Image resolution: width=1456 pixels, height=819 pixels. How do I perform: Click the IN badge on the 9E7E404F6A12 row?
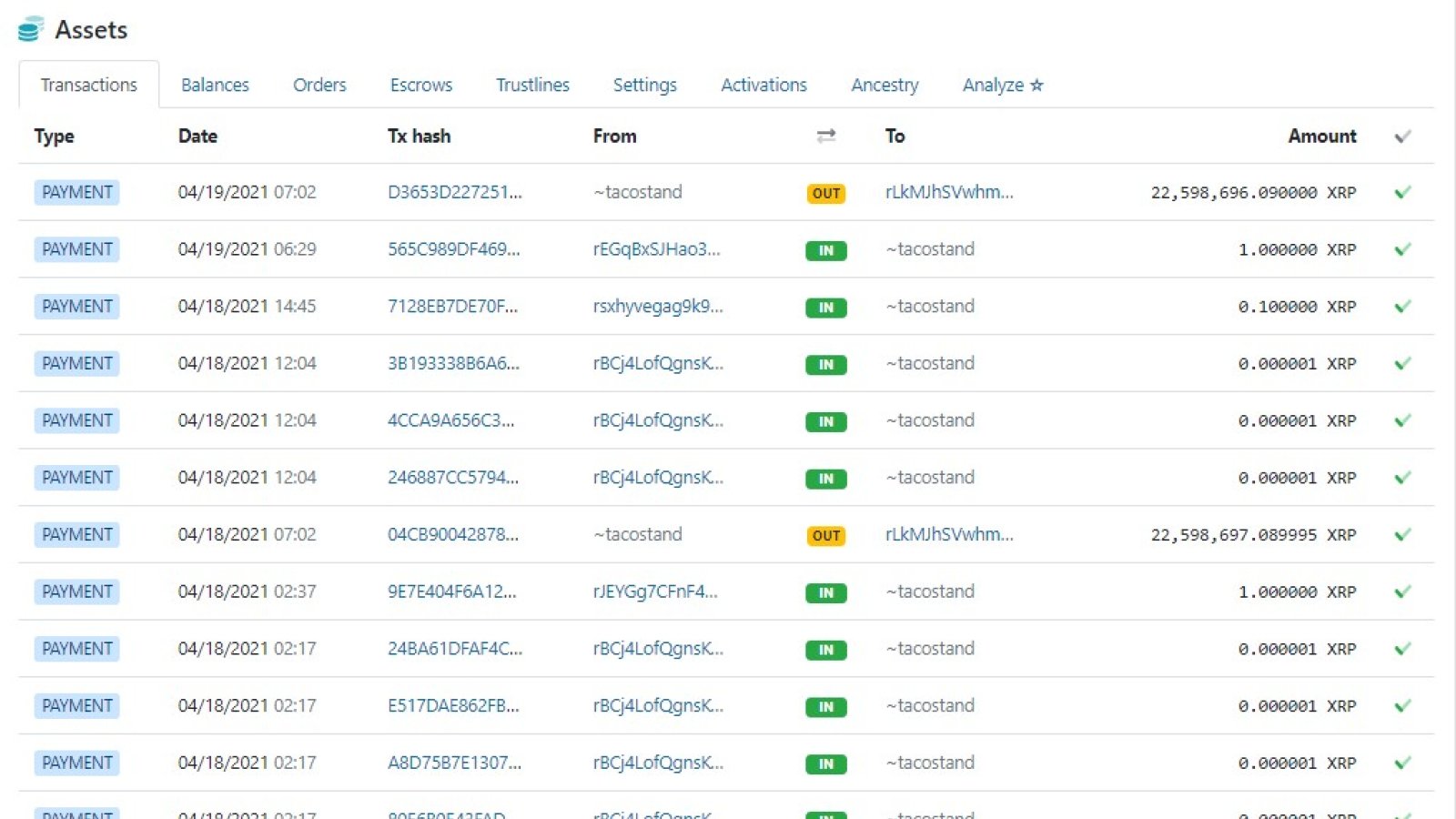[x=826, y=592]
